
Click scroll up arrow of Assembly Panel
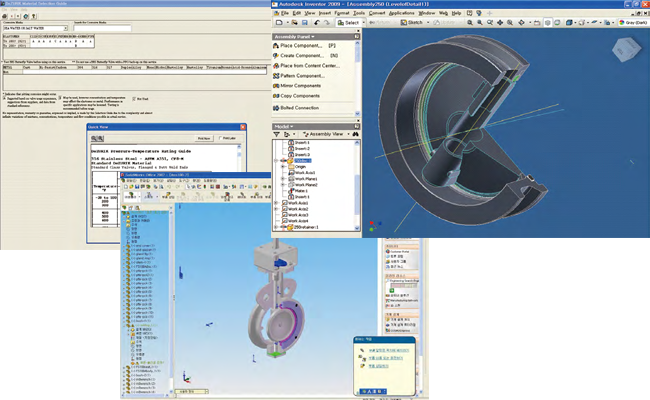(357, 43)
